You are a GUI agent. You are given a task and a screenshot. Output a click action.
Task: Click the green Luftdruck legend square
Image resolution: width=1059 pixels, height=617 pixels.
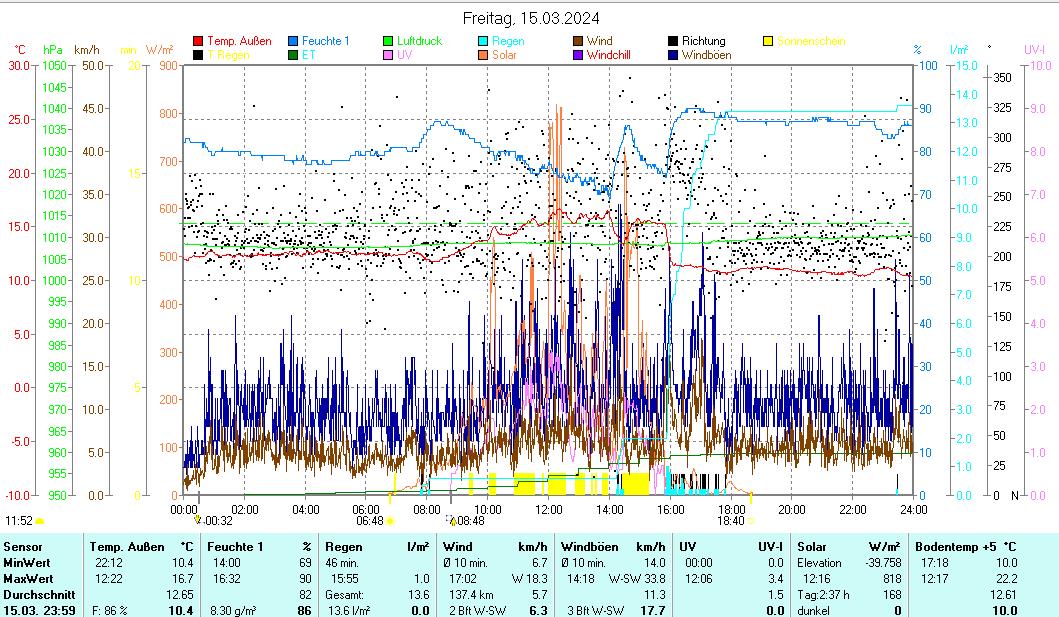click(x=388, y=41)
